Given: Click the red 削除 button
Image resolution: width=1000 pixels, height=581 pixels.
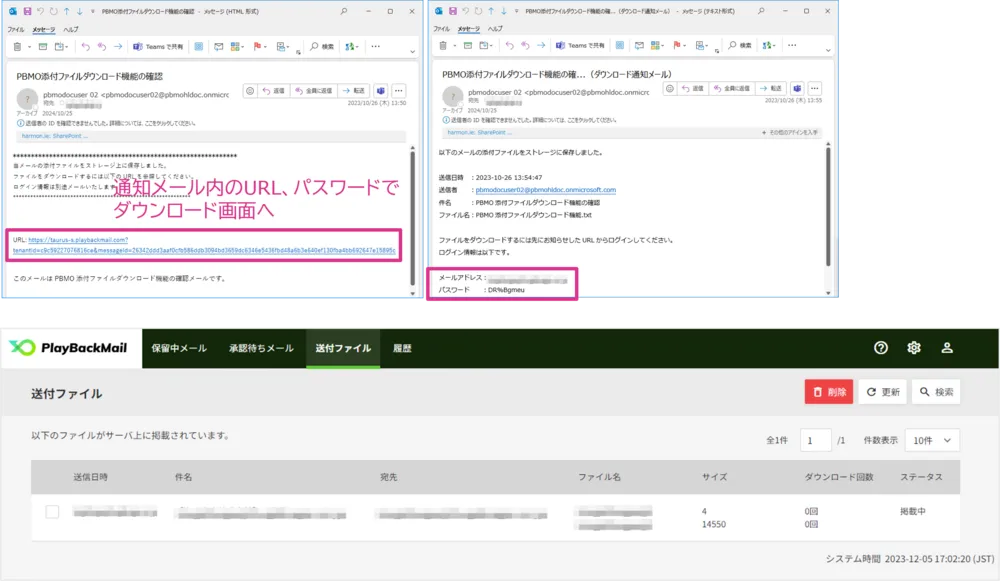Looking at the screenshot, I should click(x=828, y=392).
